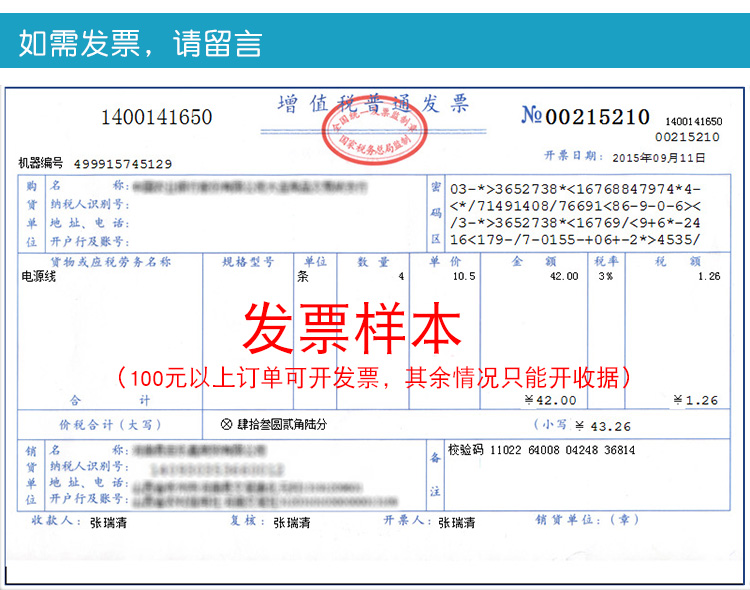Screen dimensions: 750x590
Task: Select the 校验码 11022 64008 04248 36814
Action: point(541,450)
